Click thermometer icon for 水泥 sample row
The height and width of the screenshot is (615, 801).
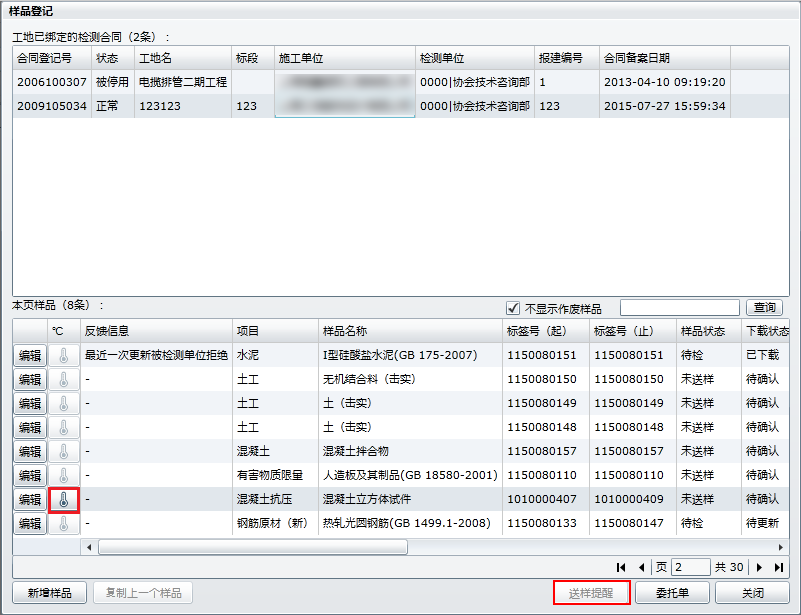pos(64,355)
